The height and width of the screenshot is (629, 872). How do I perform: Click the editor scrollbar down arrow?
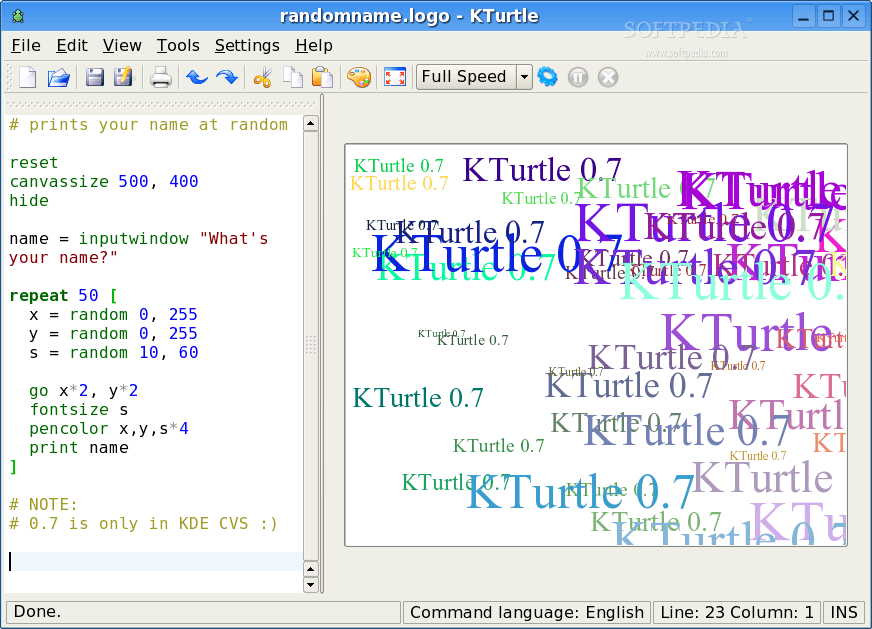pos(310,584)
